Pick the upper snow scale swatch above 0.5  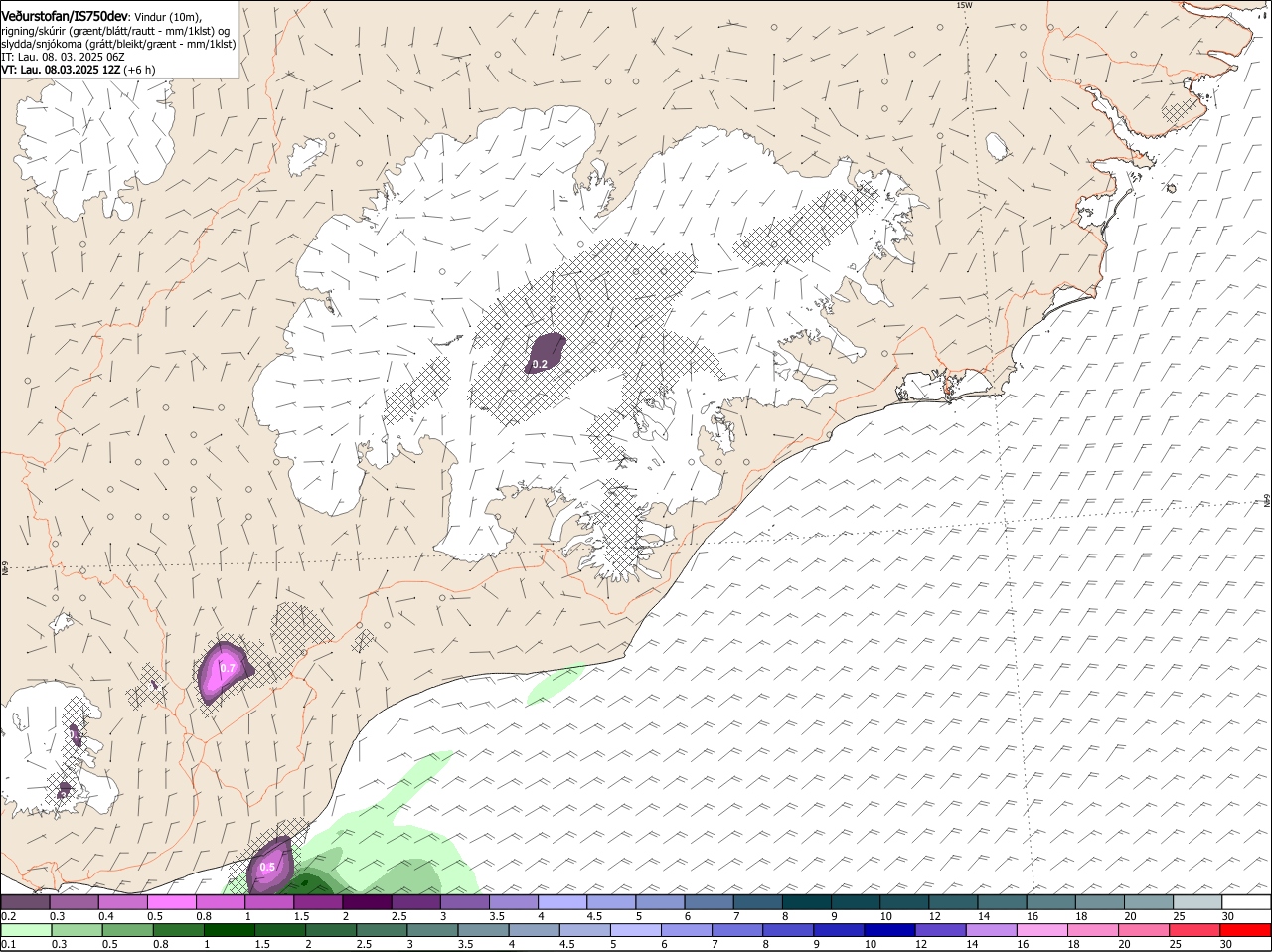click(171, 902)
